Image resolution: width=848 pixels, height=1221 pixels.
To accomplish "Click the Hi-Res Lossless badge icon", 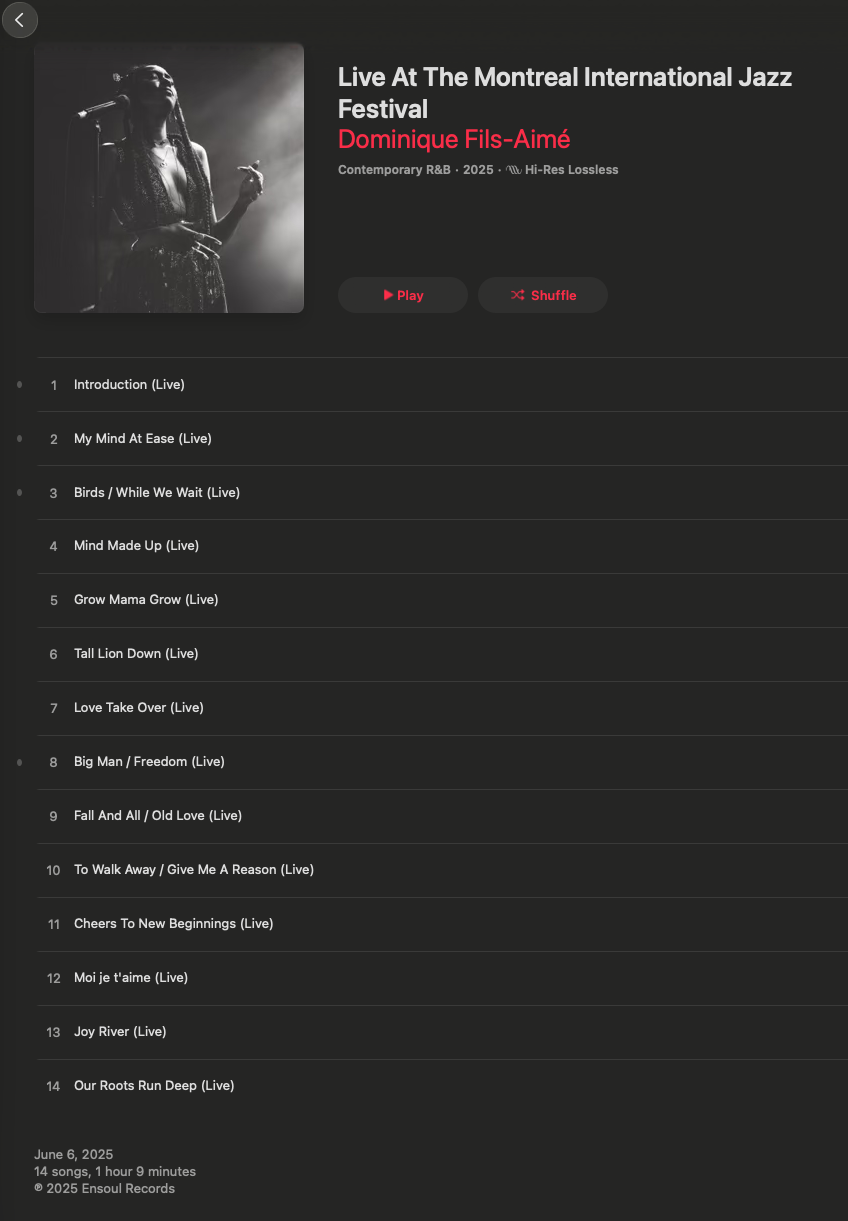I will (513, 170).
